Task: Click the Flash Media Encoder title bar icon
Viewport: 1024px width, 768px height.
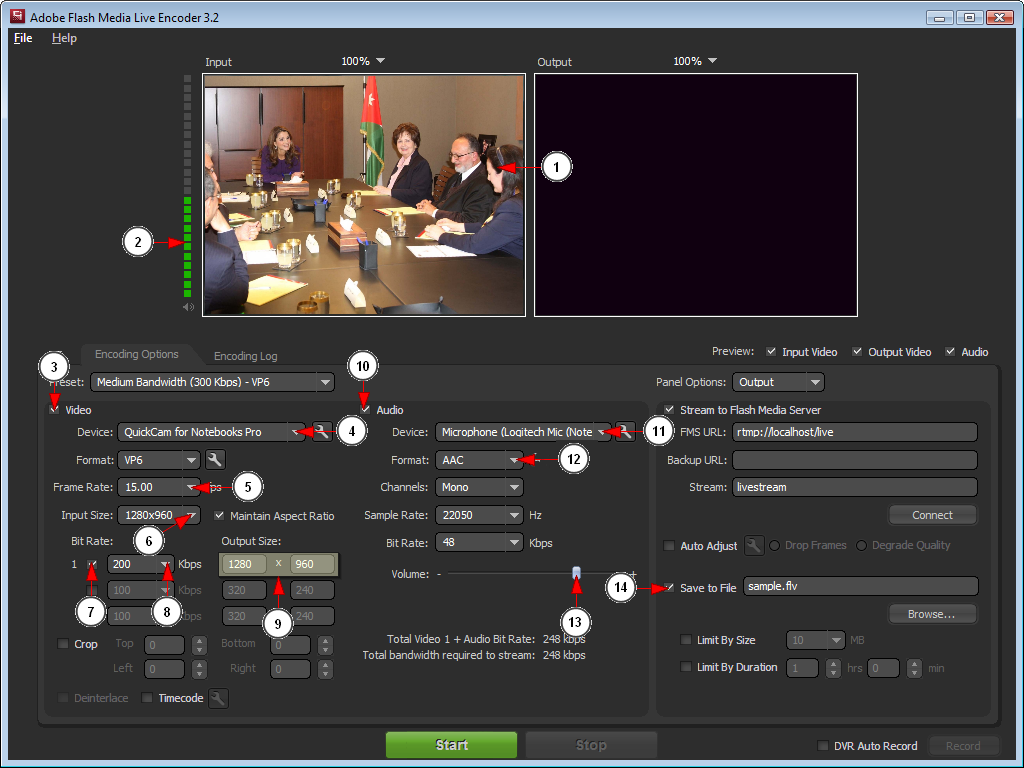Action: tap(17, 17)
